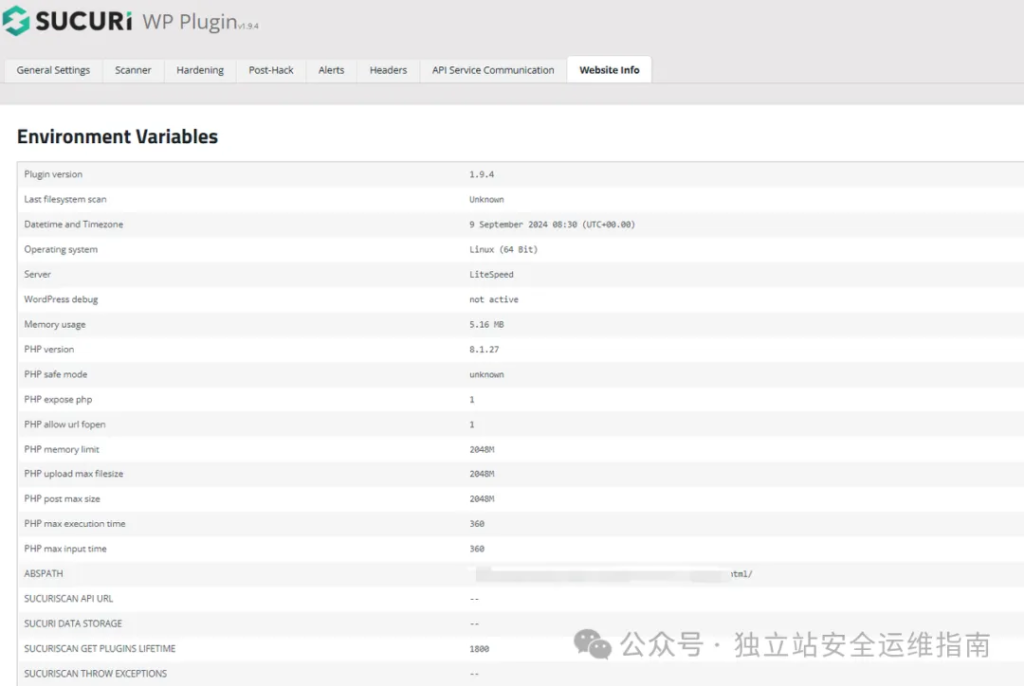
Task: Open the General Settings tab
Action: click(54, 70)
